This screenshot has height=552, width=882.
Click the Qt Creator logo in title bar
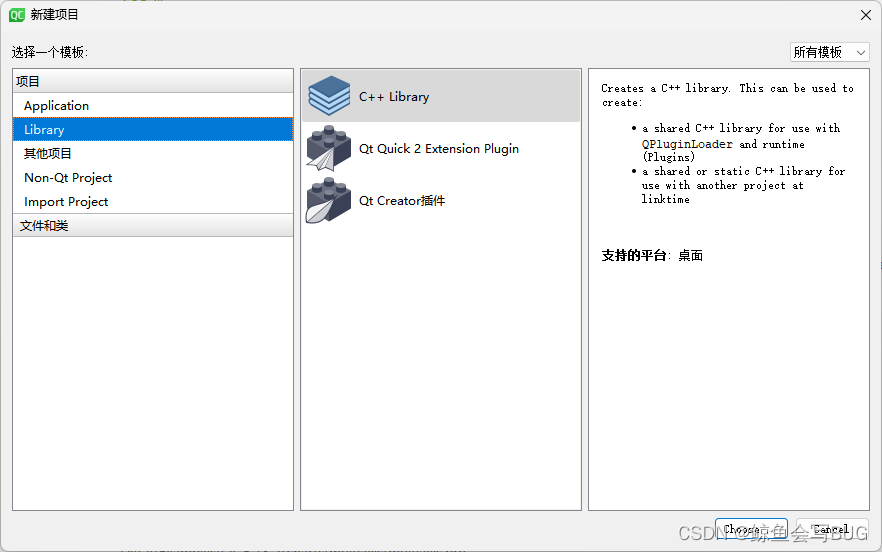click(17, 15)
